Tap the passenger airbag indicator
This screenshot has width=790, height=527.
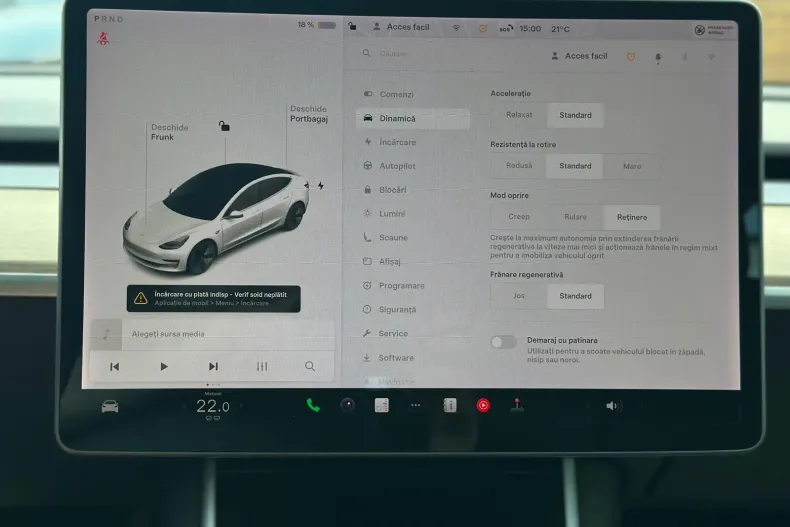coord(713,30)
